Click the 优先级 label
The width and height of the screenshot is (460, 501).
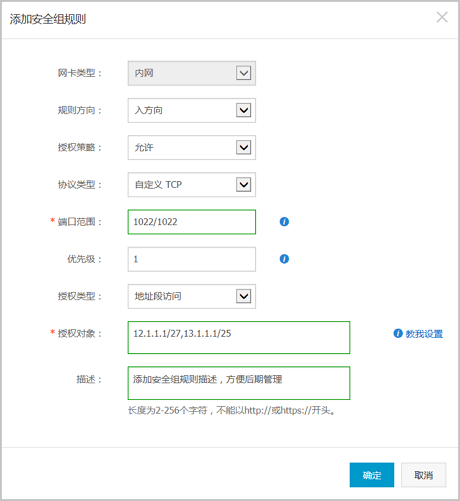84,259
